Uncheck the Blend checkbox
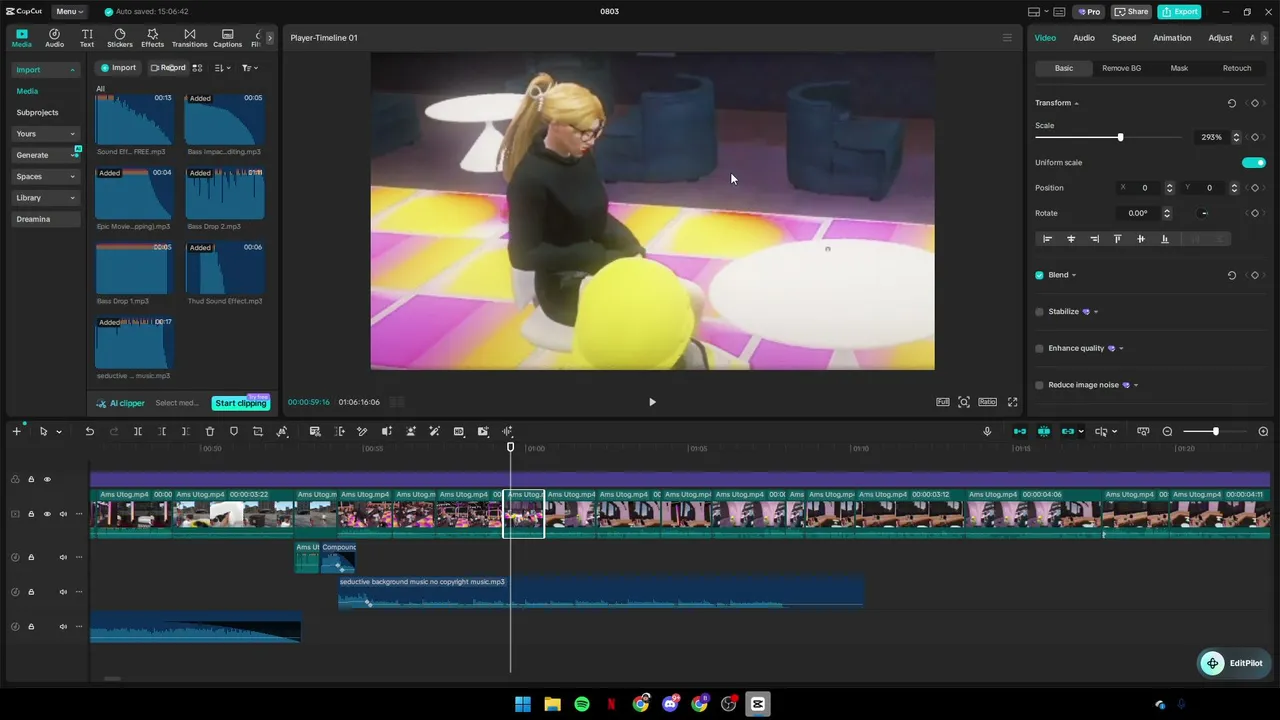The height and width of the screenshot is (720, 1280). 1039,275
